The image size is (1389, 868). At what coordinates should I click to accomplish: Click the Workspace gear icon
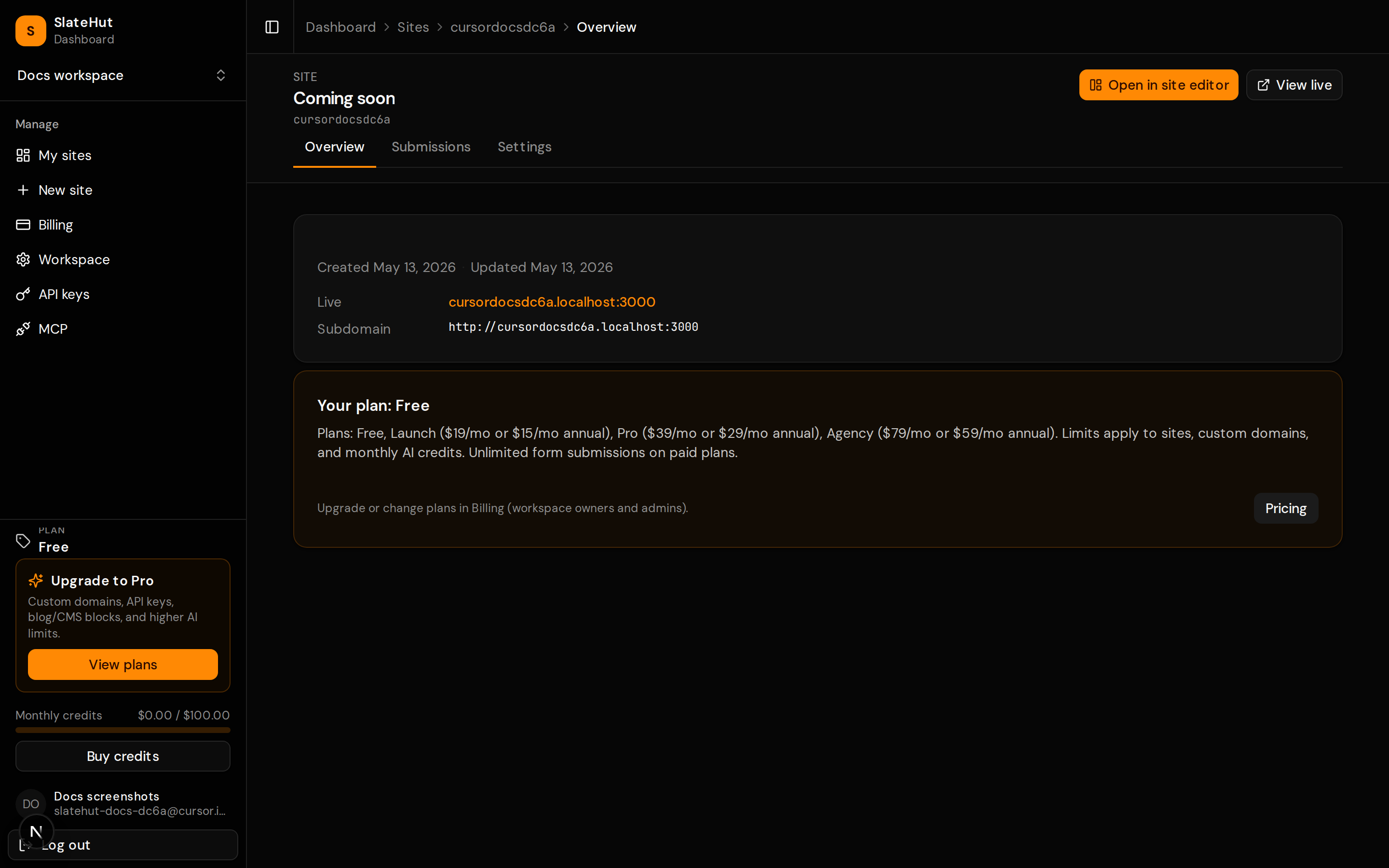point(23,259)
